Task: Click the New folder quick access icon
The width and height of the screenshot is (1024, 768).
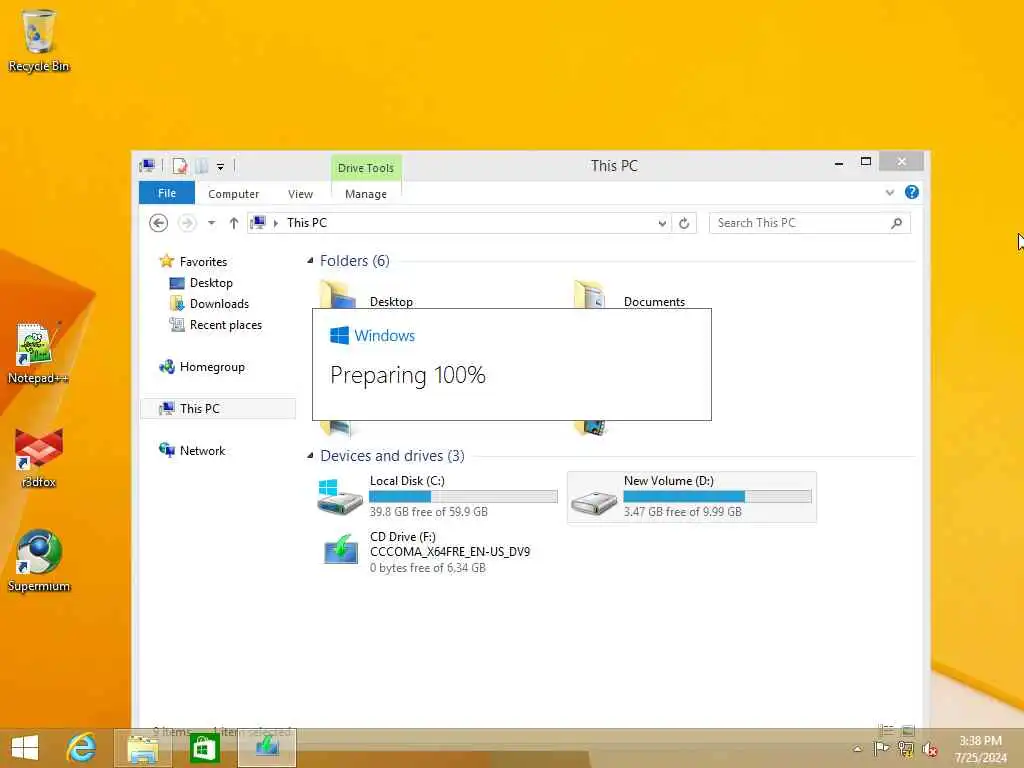Action: [202, 166]
